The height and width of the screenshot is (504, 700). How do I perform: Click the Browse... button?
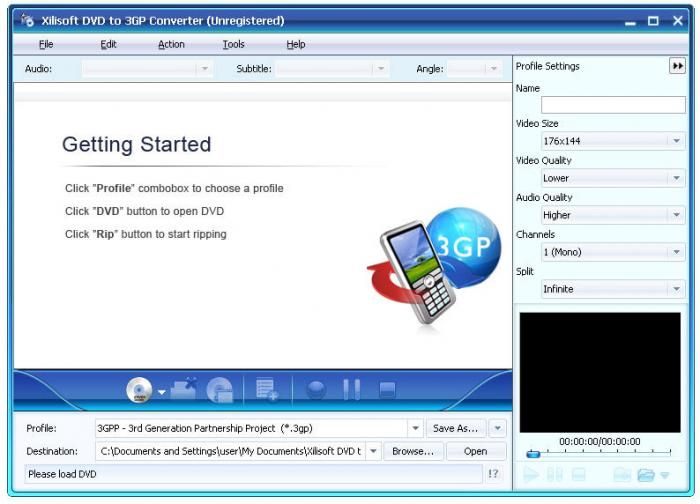413,451
